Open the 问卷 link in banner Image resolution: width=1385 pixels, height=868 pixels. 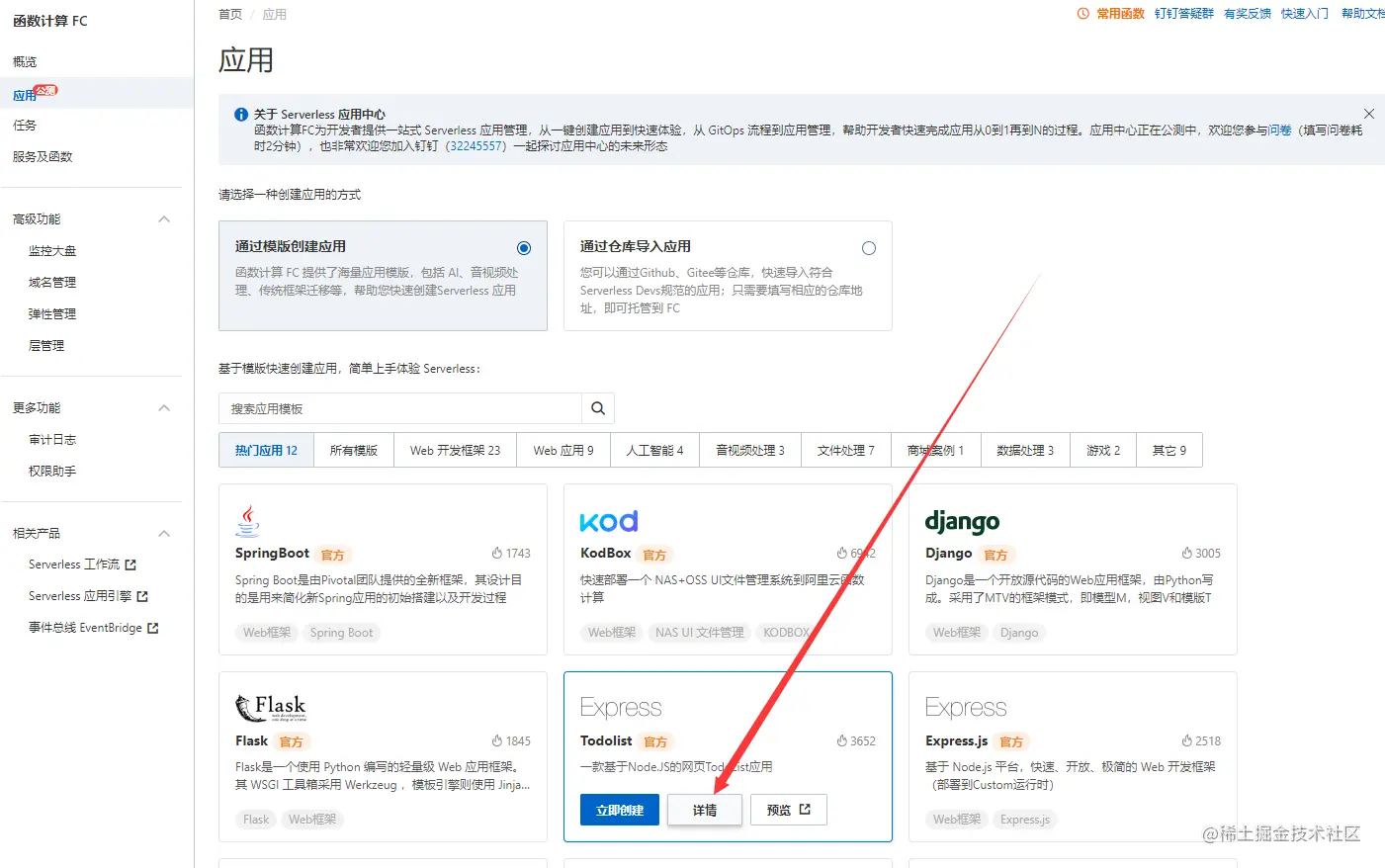point(1280,130)
